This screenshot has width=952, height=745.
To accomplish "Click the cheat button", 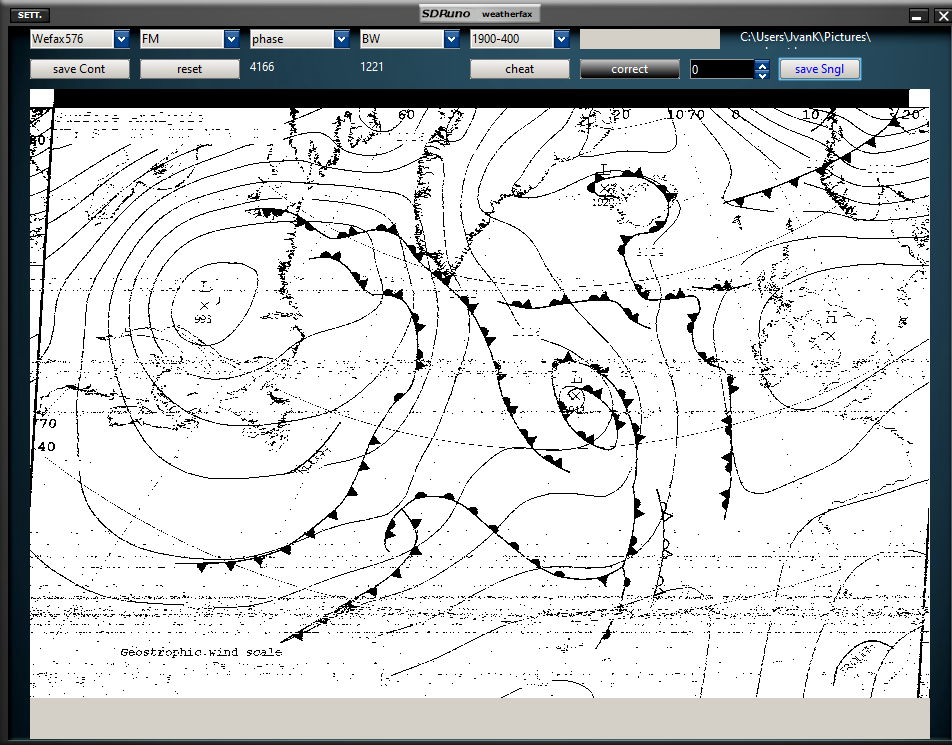I will pos(520,69).
